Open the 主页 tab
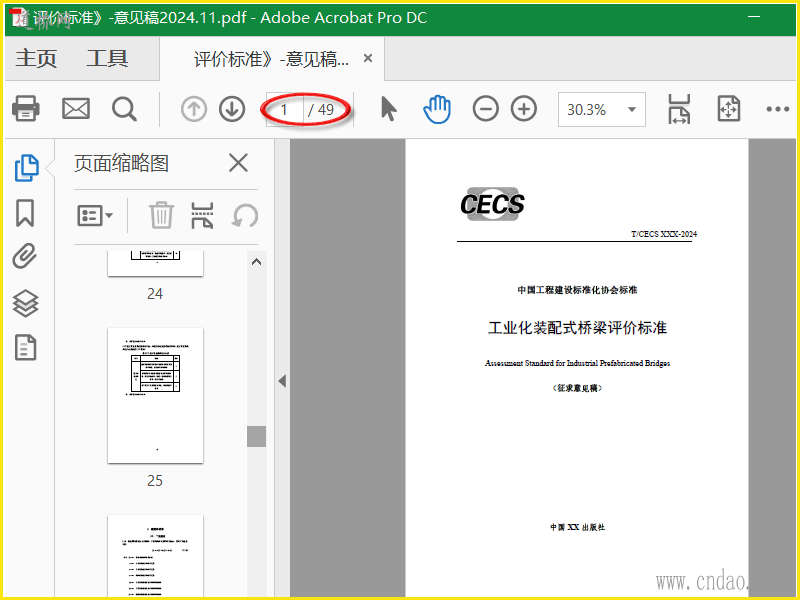800x600 pixels. click(36, 58)
